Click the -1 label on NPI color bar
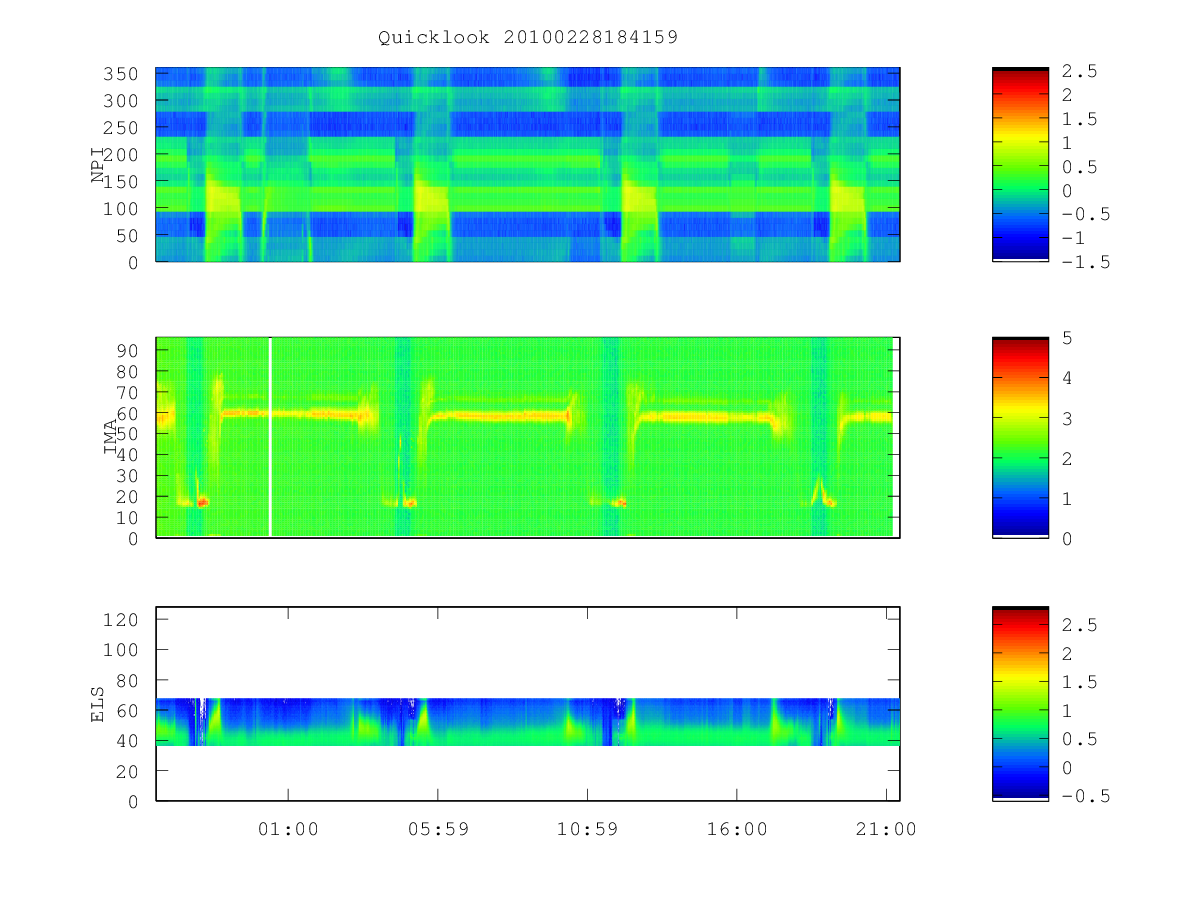The width and height of the screenshot is (1200, 900). (1073, 238)
